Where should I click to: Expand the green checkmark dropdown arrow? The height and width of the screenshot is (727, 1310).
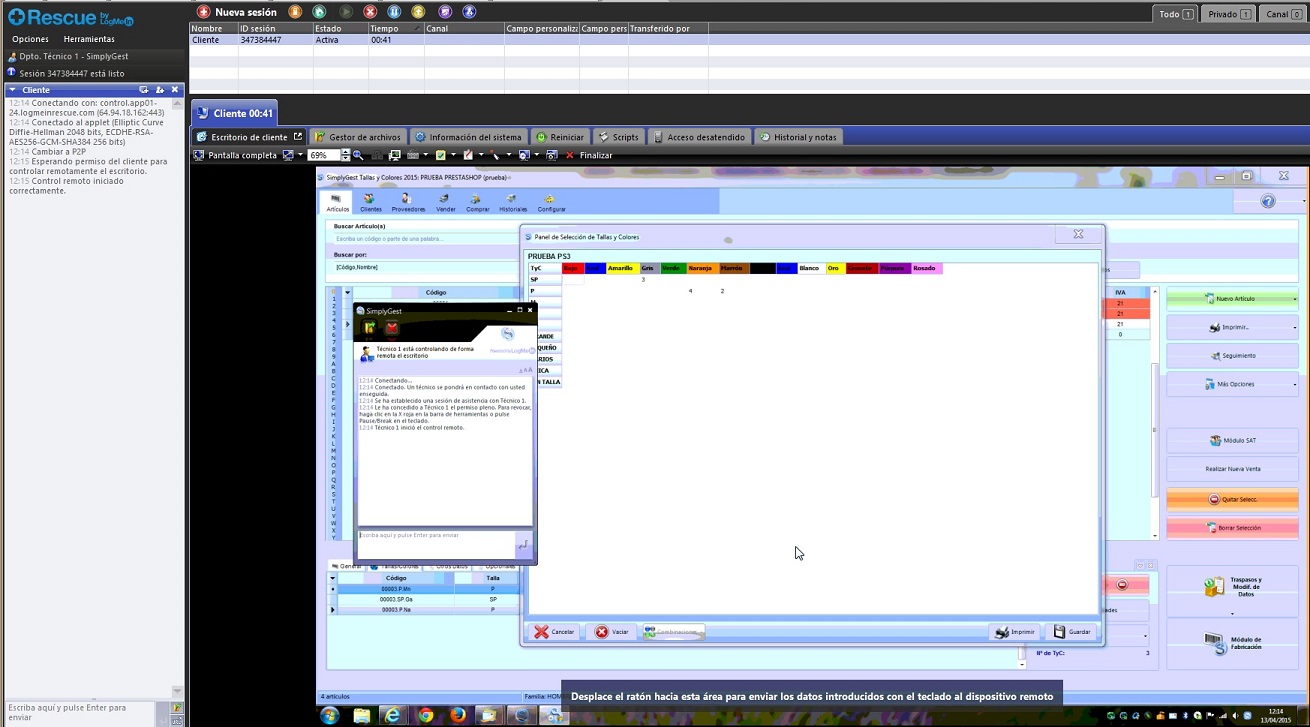453,155
